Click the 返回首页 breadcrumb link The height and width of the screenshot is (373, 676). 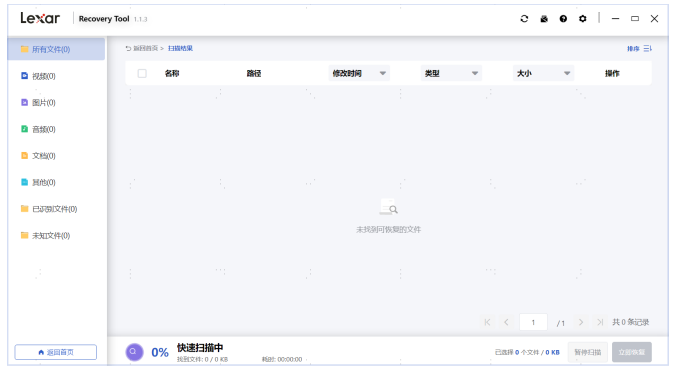142,48
